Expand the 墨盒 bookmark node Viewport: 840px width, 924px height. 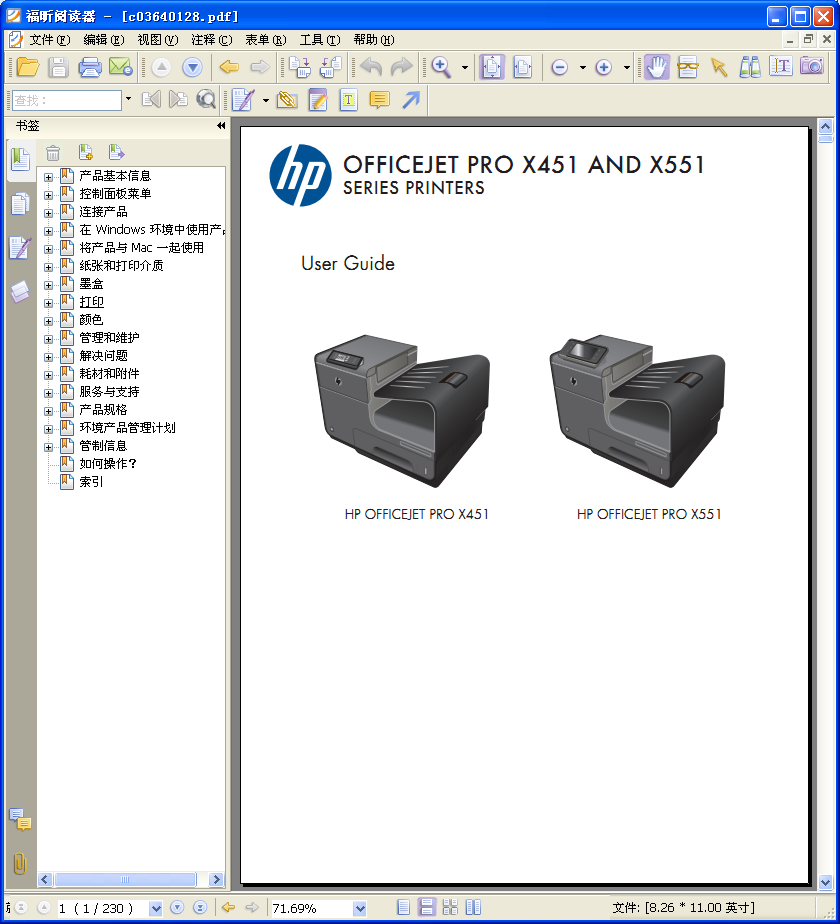48,285
